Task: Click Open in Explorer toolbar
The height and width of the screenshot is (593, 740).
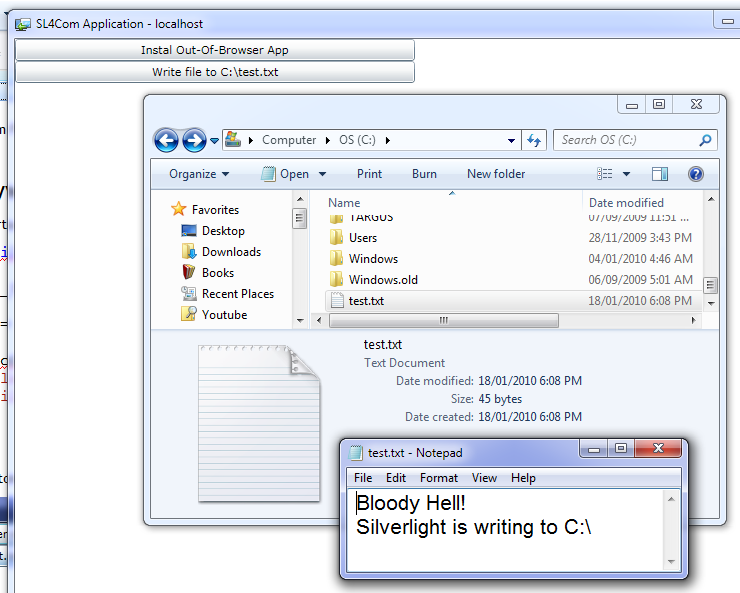Action: tap(285, 174)
